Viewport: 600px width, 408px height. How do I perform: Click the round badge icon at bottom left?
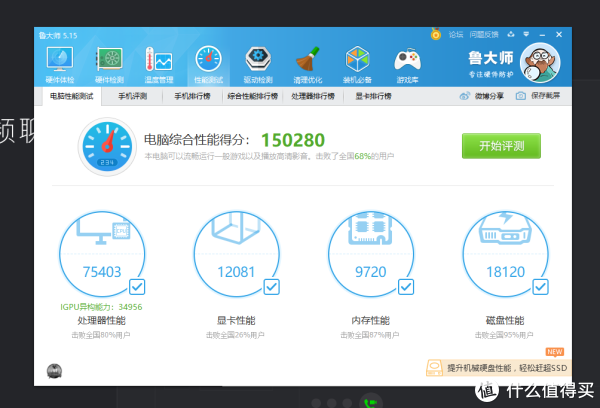(x=54, y=371)
